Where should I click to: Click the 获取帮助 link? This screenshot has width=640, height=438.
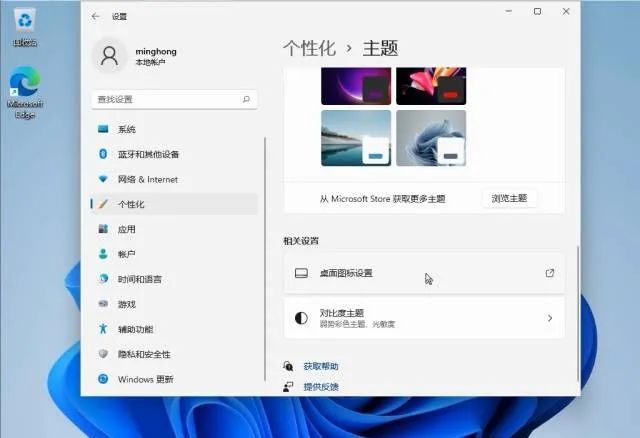pos(321,366)
